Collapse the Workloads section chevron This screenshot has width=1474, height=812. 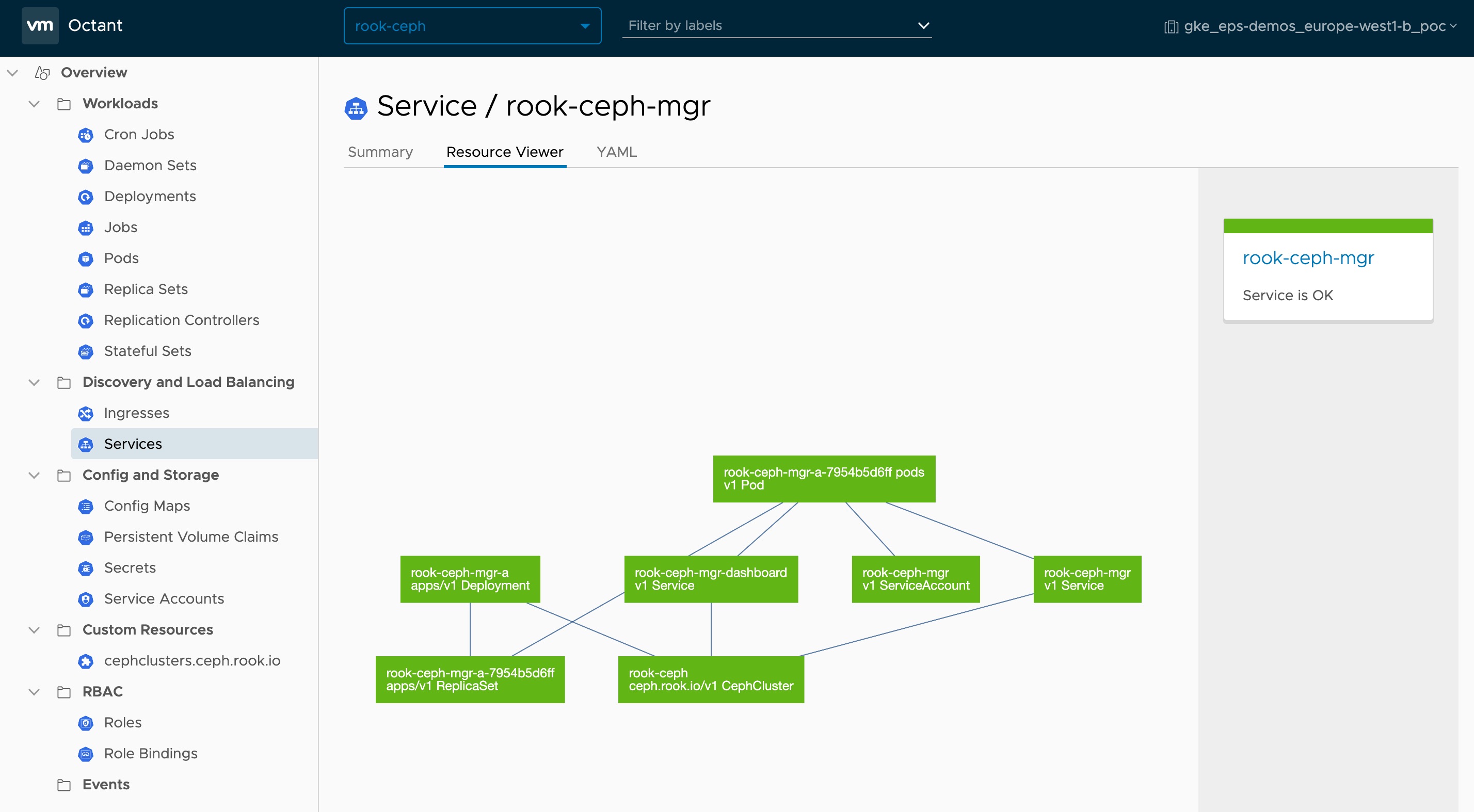point(35,104)
